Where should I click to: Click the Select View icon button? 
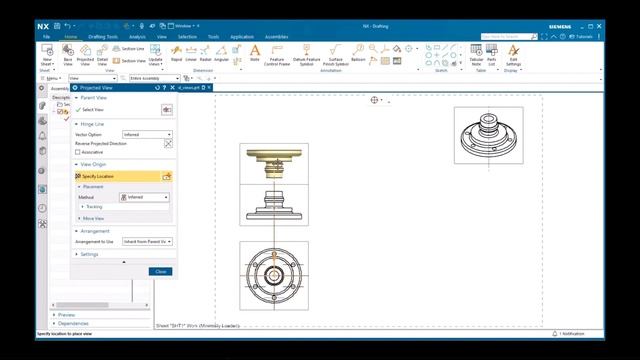pos(167,110)
